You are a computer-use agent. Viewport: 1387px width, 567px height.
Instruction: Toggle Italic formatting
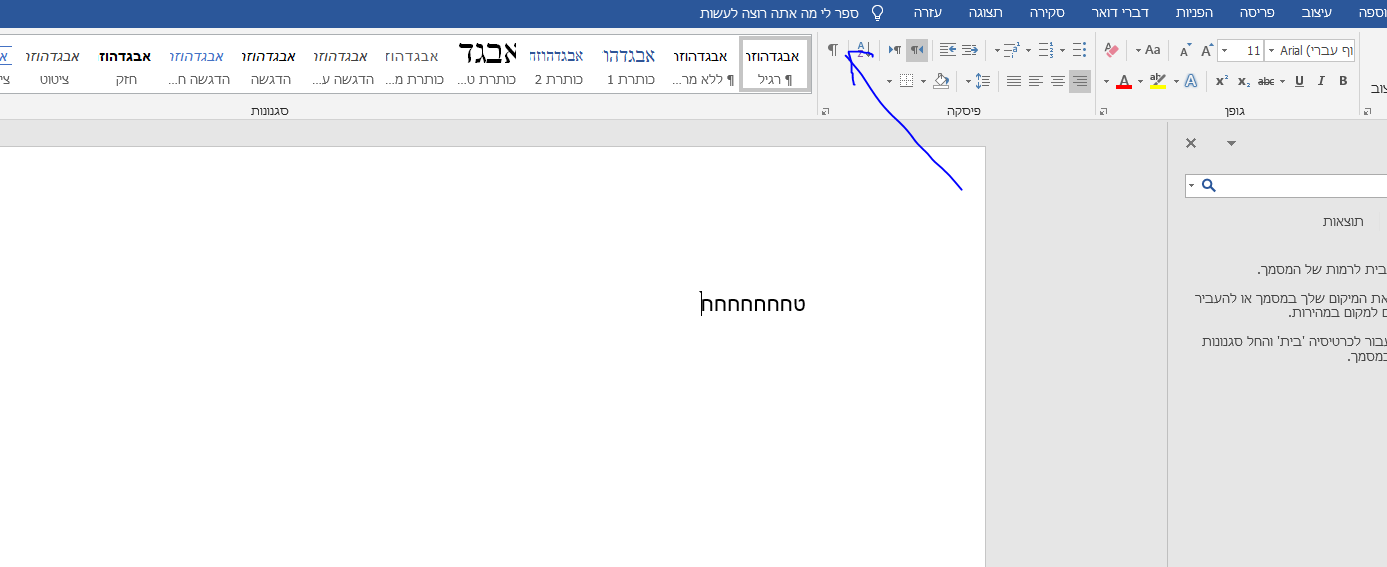[x=1321, y=81]
